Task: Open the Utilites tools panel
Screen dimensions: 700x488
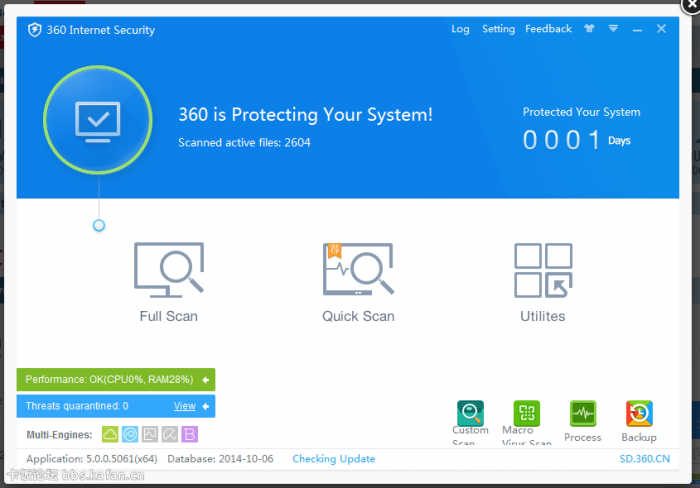Action: click(542, 281)
